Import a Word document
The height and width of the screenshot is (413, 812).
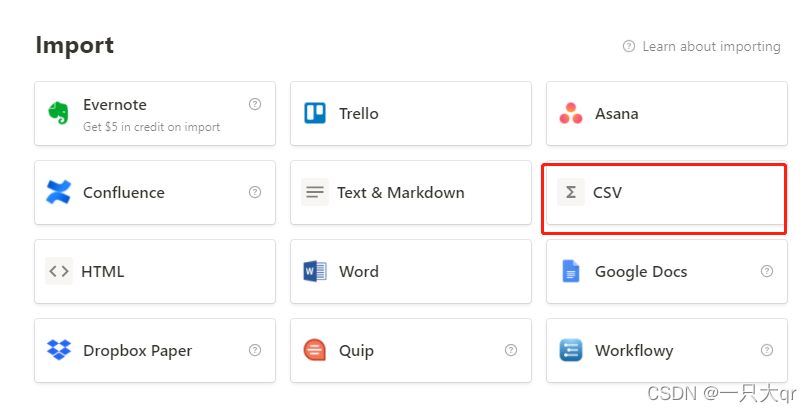[411, 271]
